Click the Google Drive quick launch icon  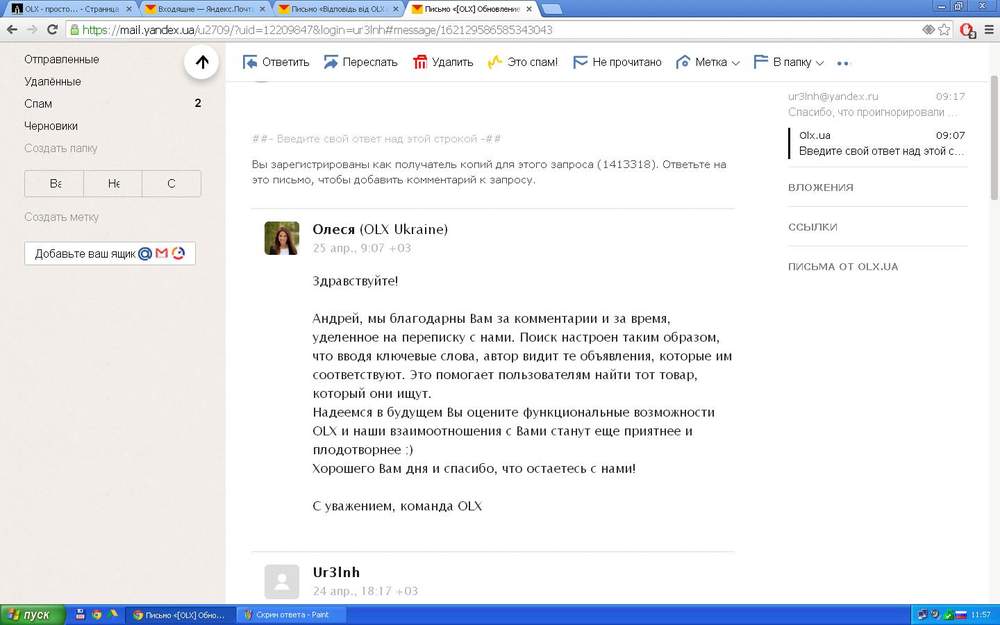point(113,615)
